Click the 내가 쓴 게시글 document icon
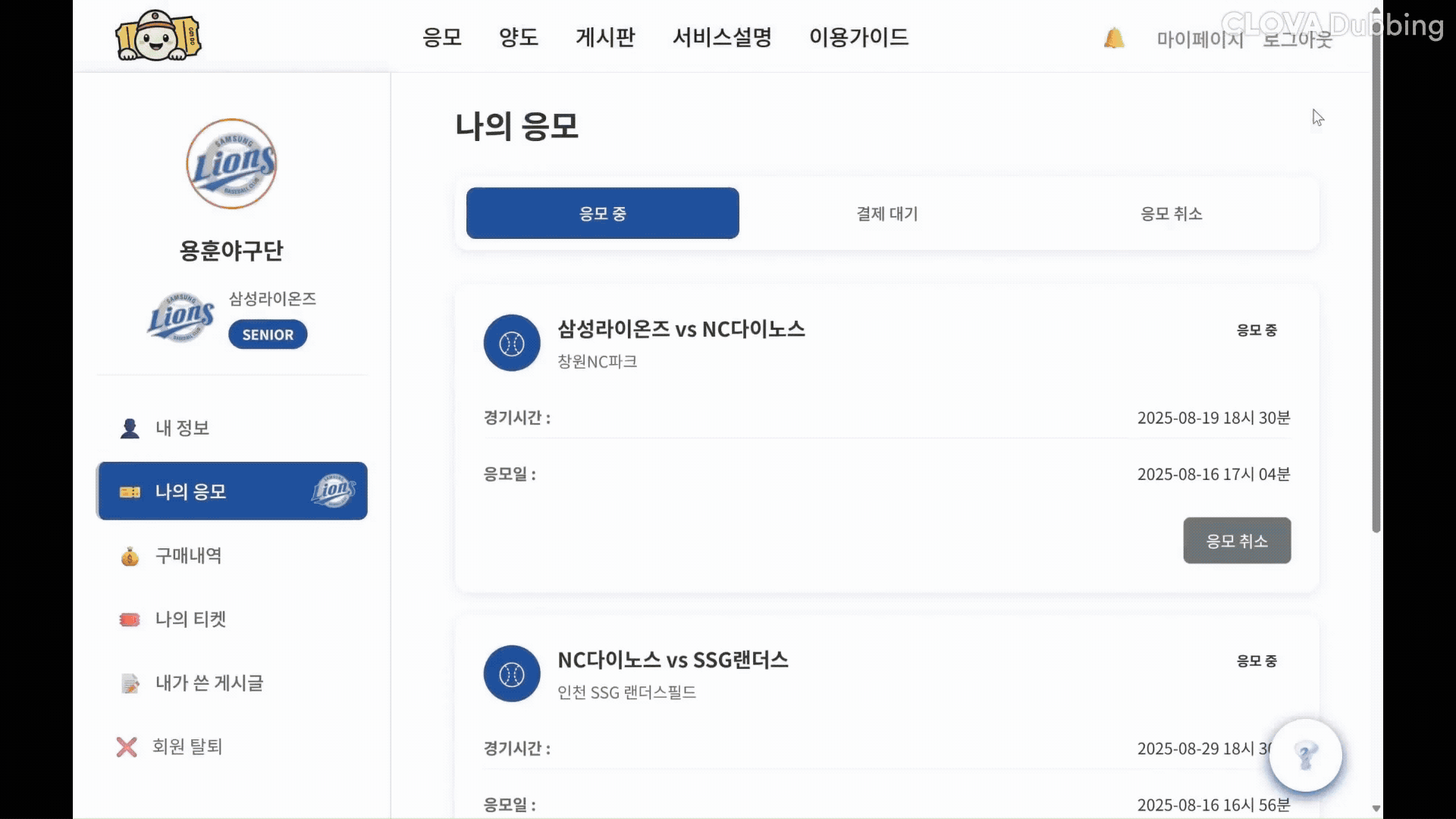Screen dimensions: 1456x819 coord(130,683)
